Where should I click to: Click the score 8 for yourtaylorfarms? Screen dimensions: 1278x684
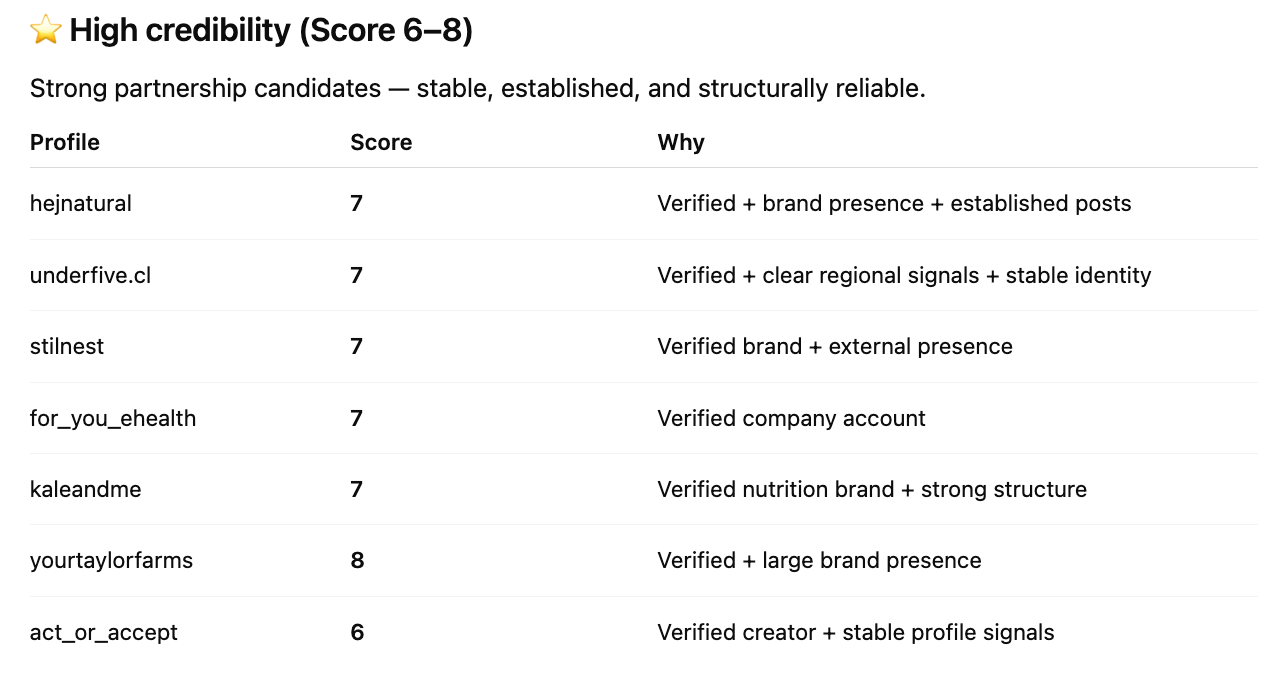tap(357, 560)
